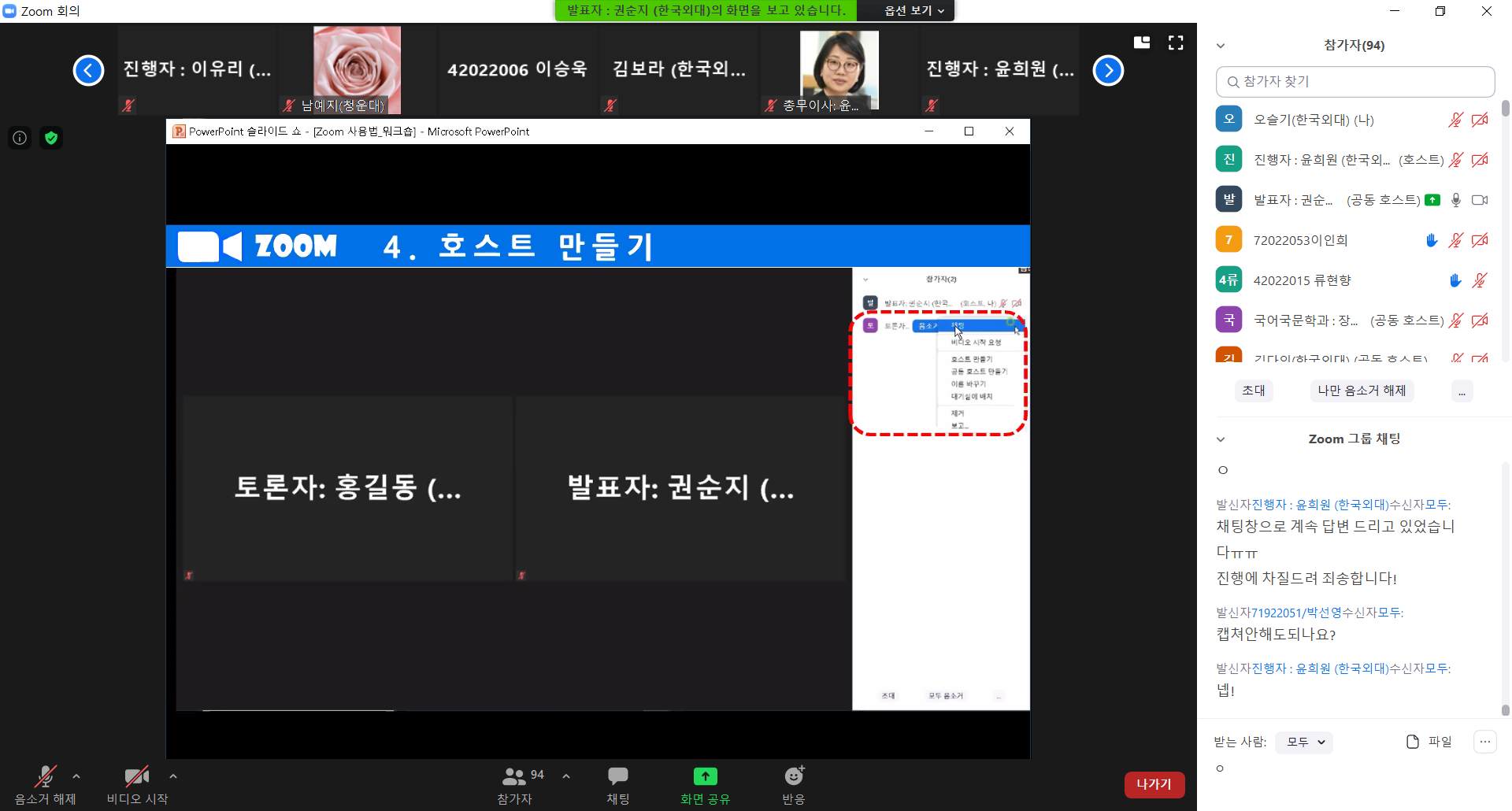Show next video thumbnails with right arrow
1512x811 pixels.
point(1108,71)
